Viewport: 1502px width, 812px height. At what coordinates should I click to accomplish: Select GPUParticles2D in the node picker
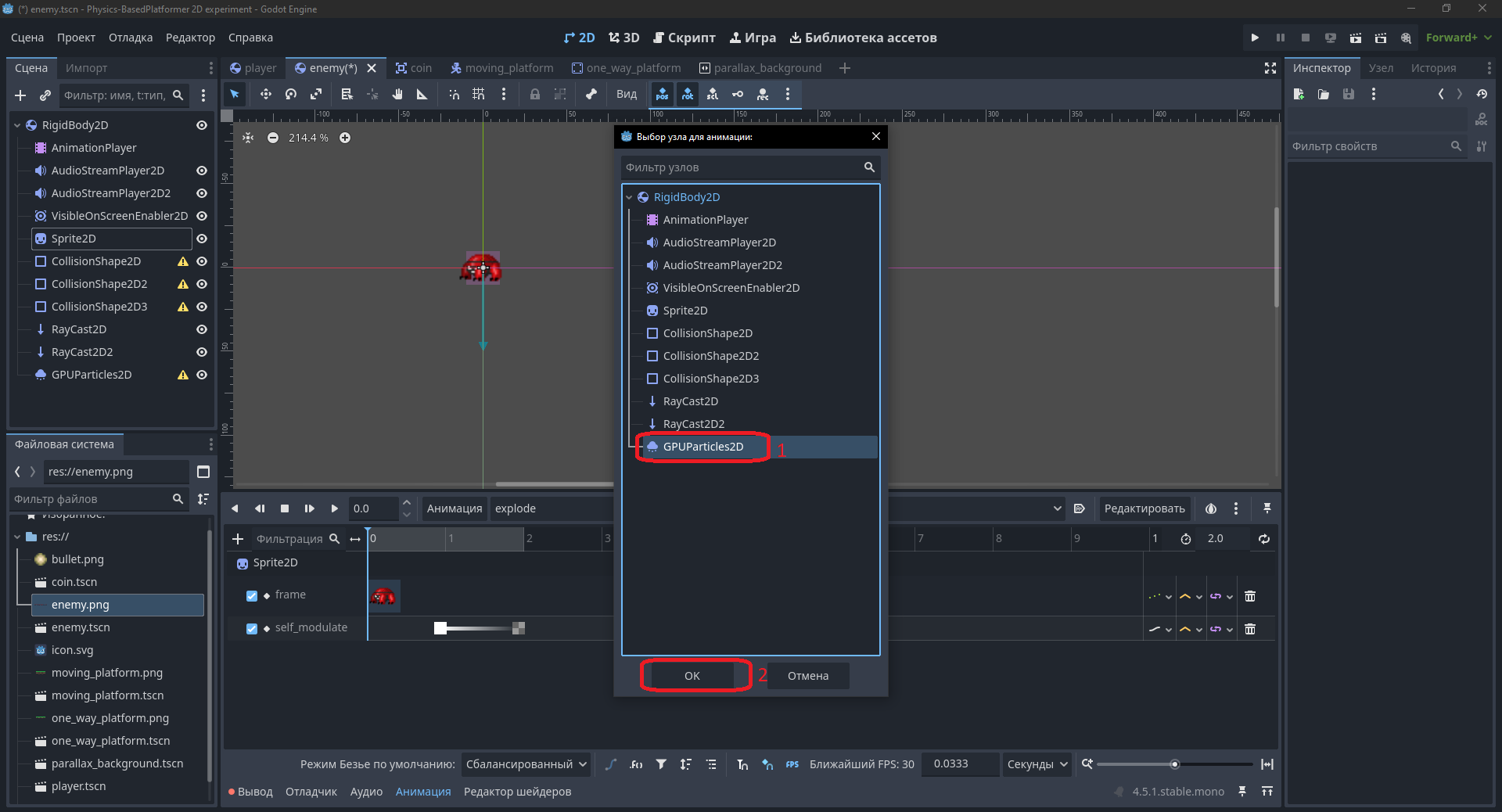703,447
